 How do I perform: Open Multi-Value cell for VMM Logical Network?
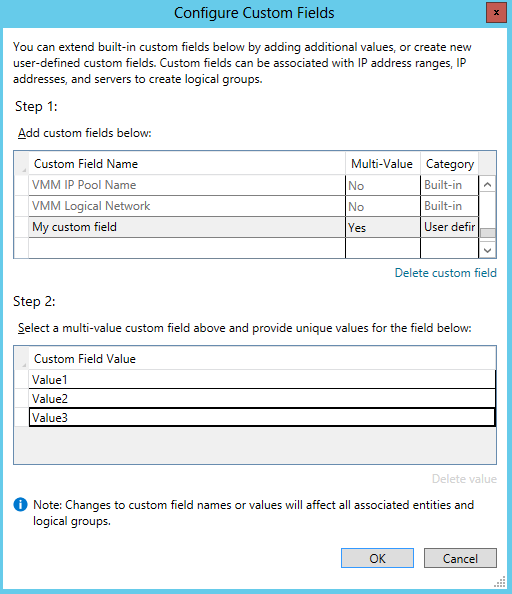(382, 206)
